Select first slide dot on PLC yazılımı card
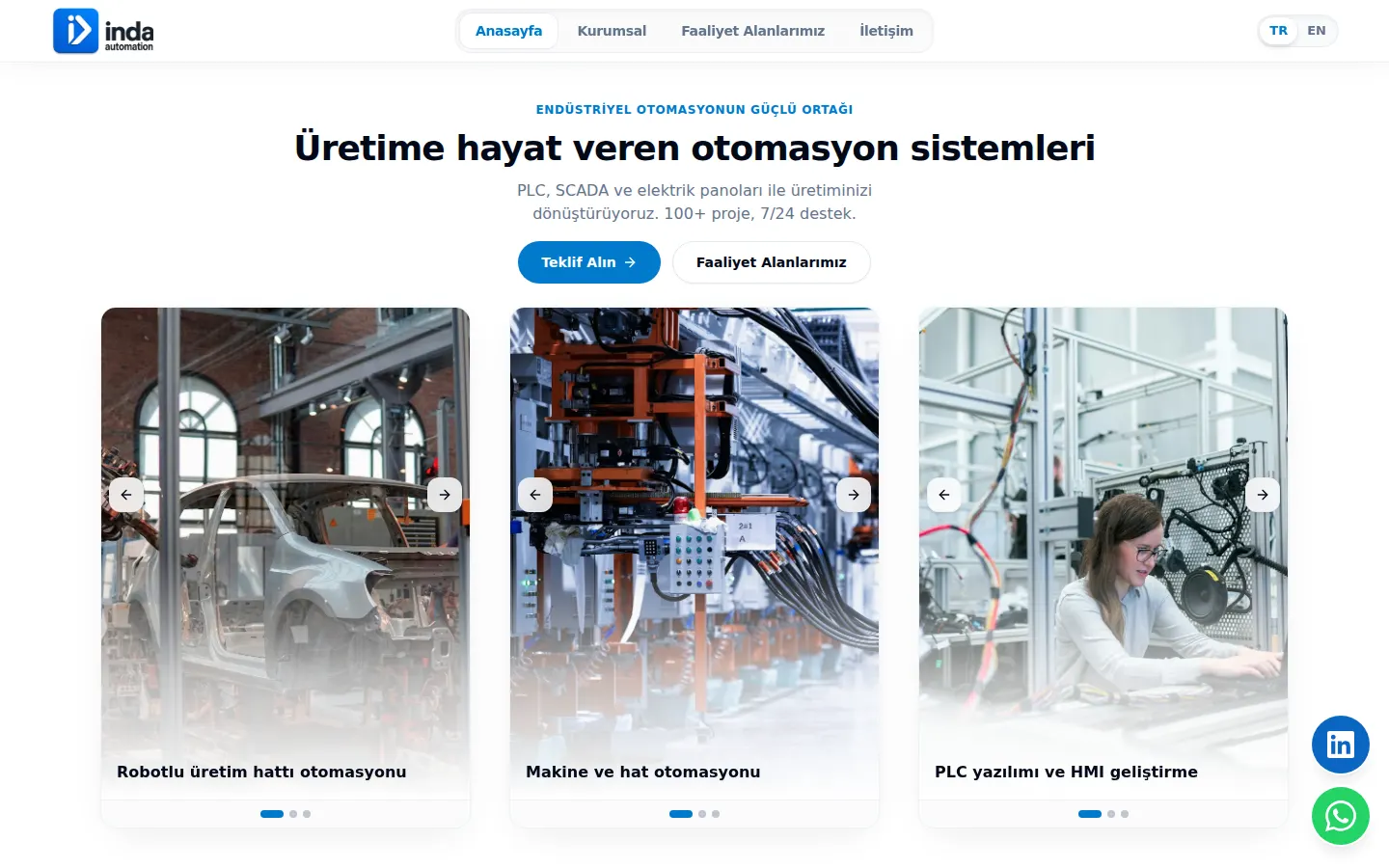This screenshot has width=1389, height=868. (1090, 814)
